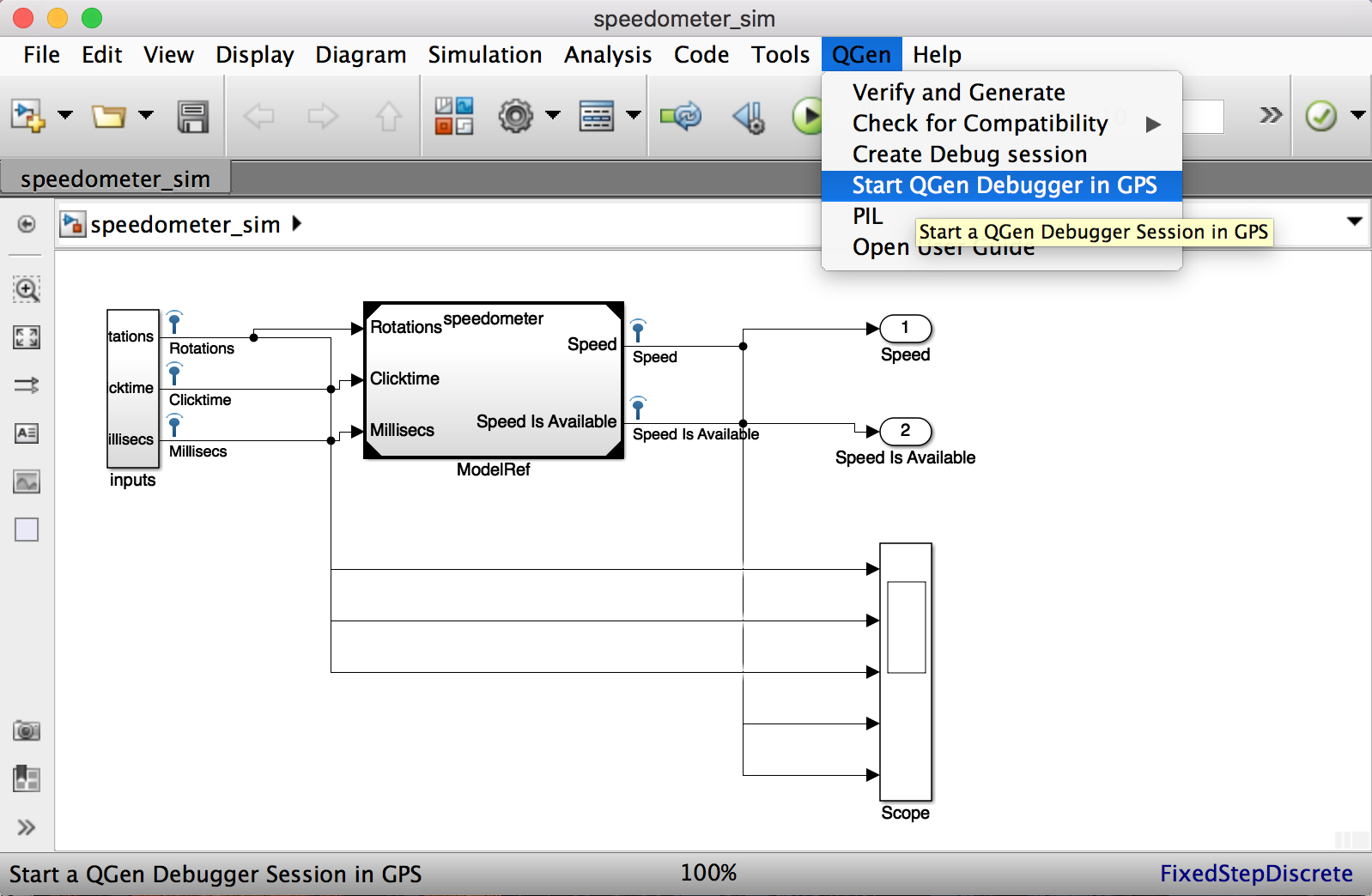Click the Back navigation arrow
This screenshot has width=1372, height=896.
[x=258, y=116]
